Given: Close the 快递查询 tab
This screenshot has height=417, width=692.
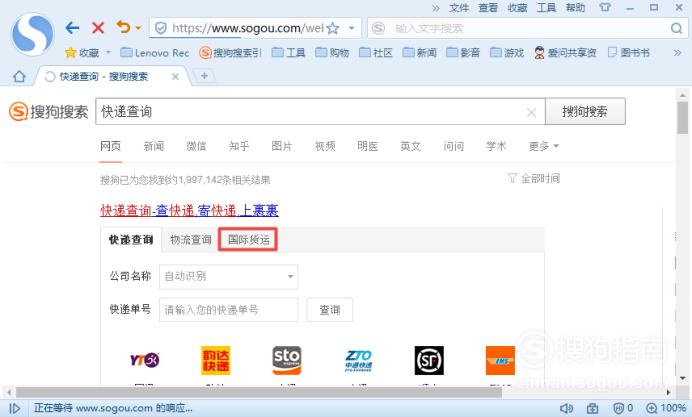Looking at the screenshot, I should pyautogui.click(x=175, y=77).
